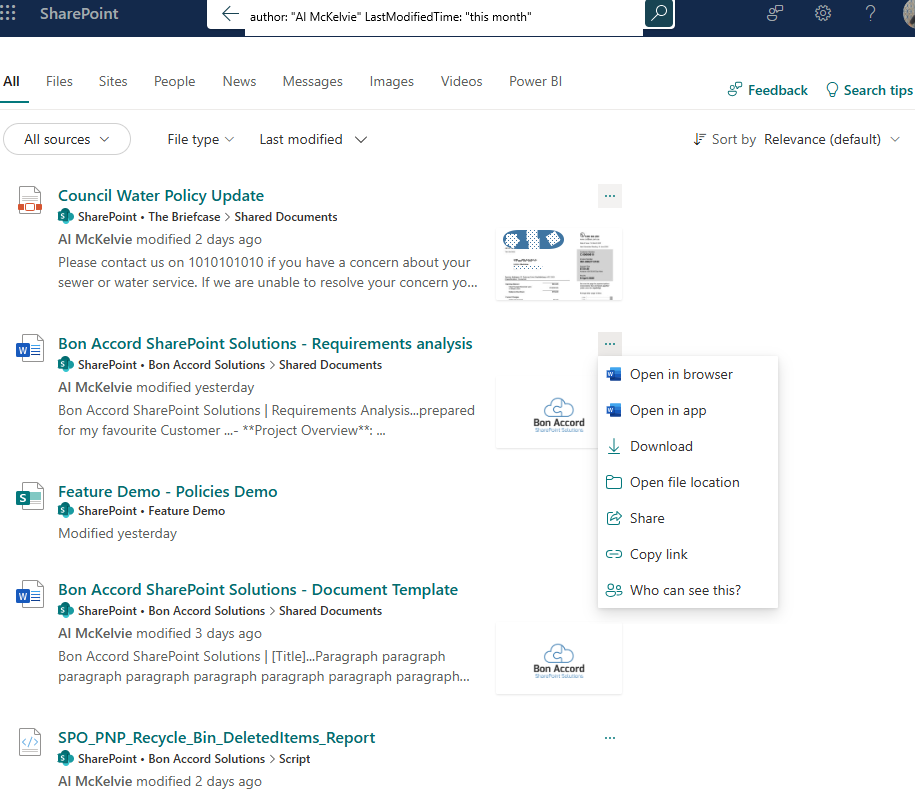
Task: Switch to the Images tab
Action: click(391, 81)
